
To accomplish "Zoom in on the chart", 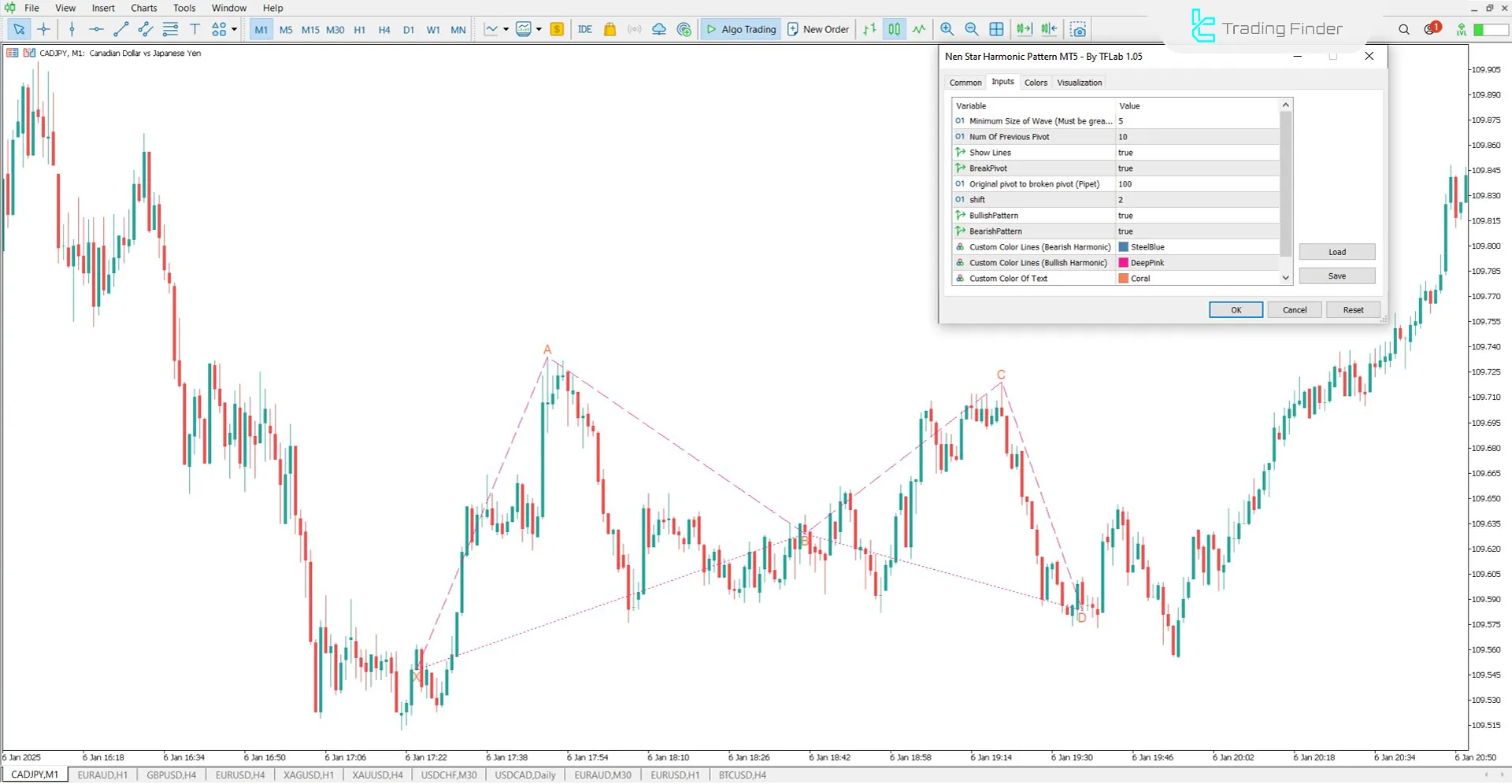I will point(947,29).
